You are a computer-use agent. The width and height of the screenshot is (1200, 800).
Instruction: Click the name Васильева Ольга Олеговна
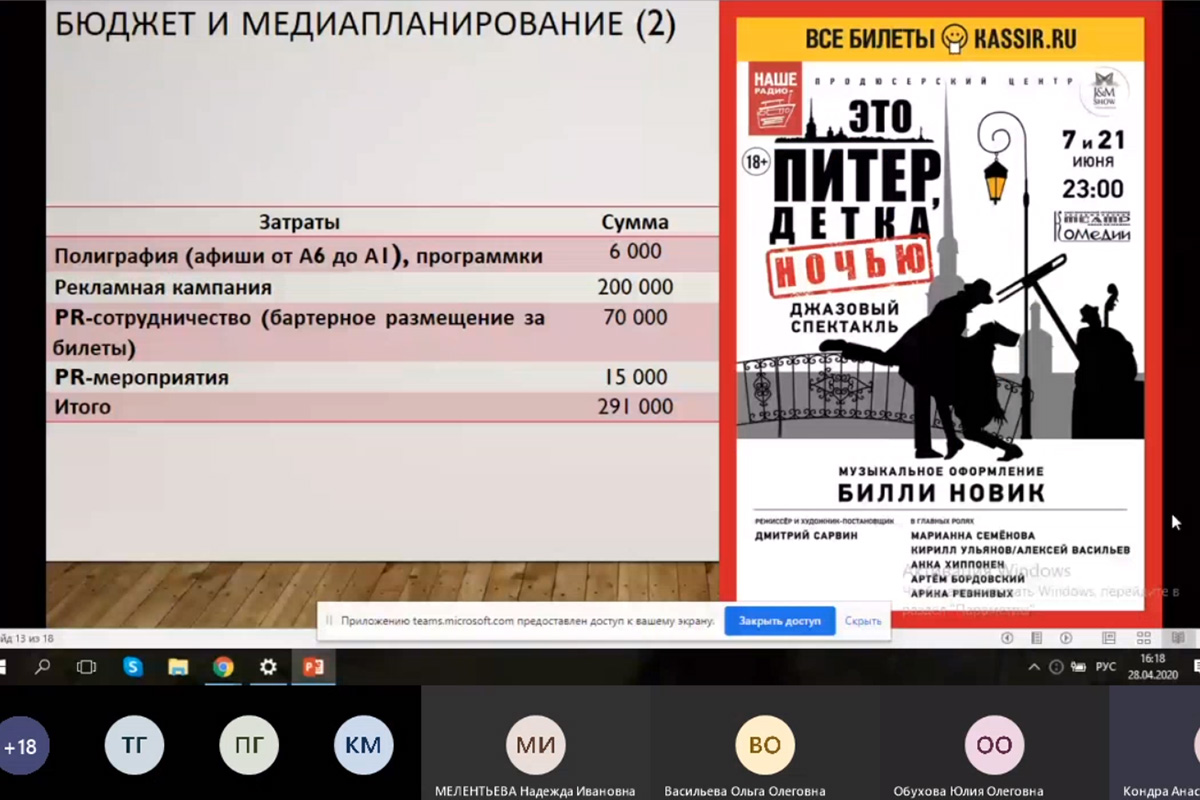point(745,791)
